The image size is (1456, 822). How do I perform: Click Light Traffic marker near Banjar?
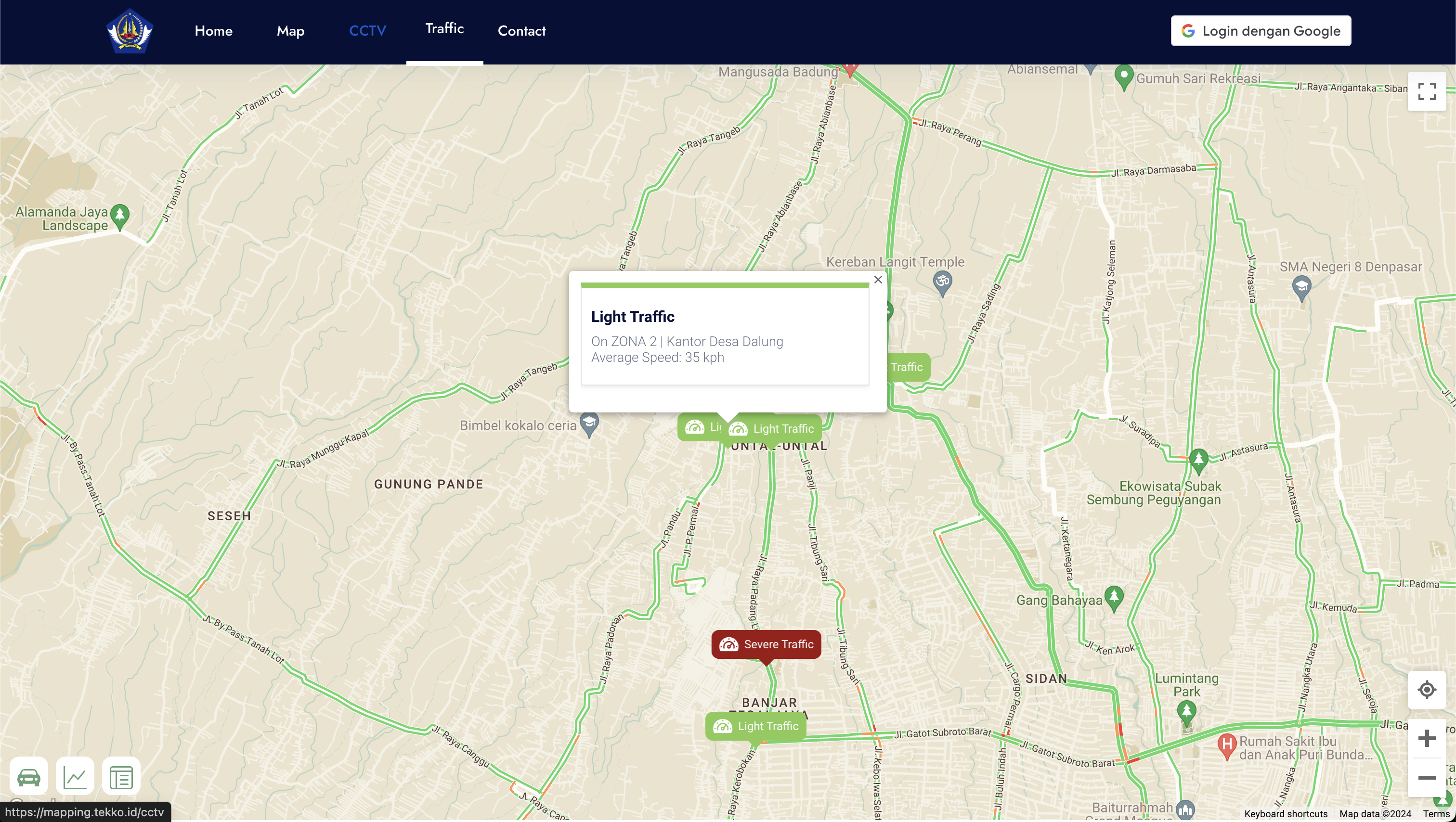point(756,726)
